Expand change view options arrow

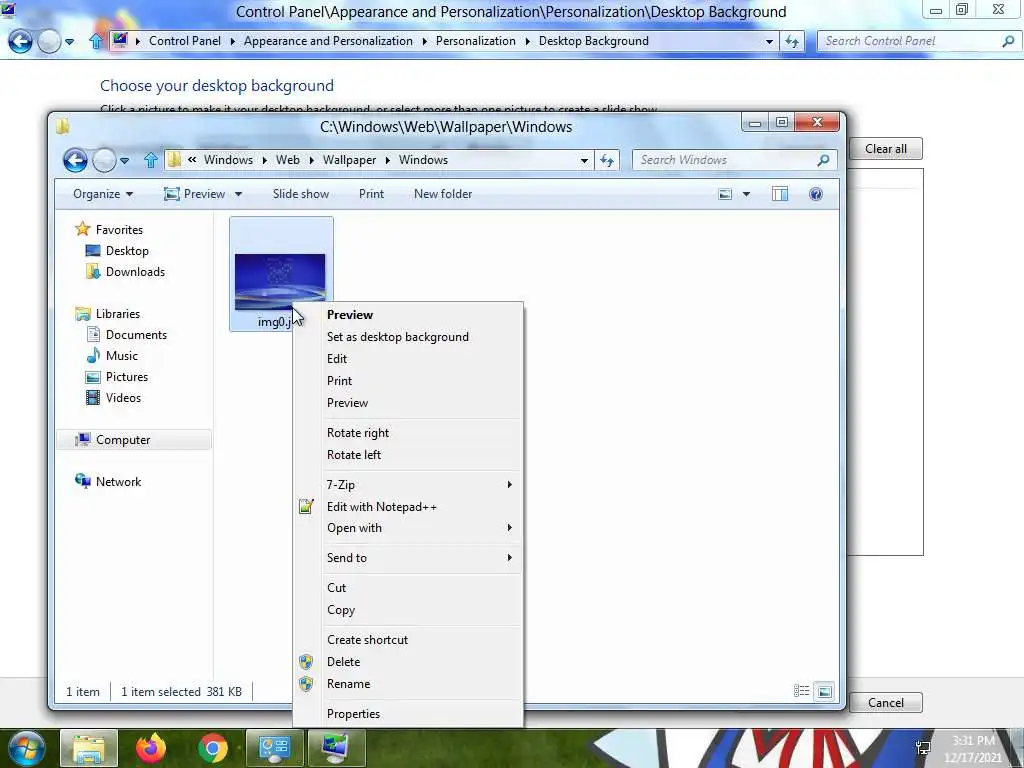pyautogui.click(x=746, y=194)
